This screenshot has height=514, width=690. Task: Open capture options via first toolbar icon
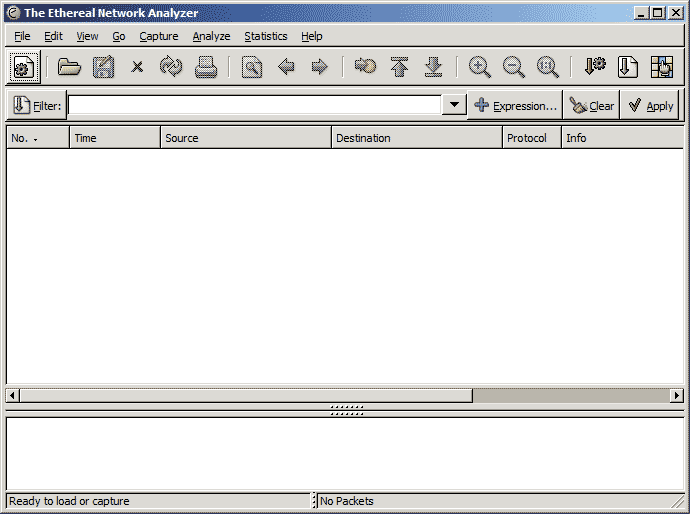[23, 67]
